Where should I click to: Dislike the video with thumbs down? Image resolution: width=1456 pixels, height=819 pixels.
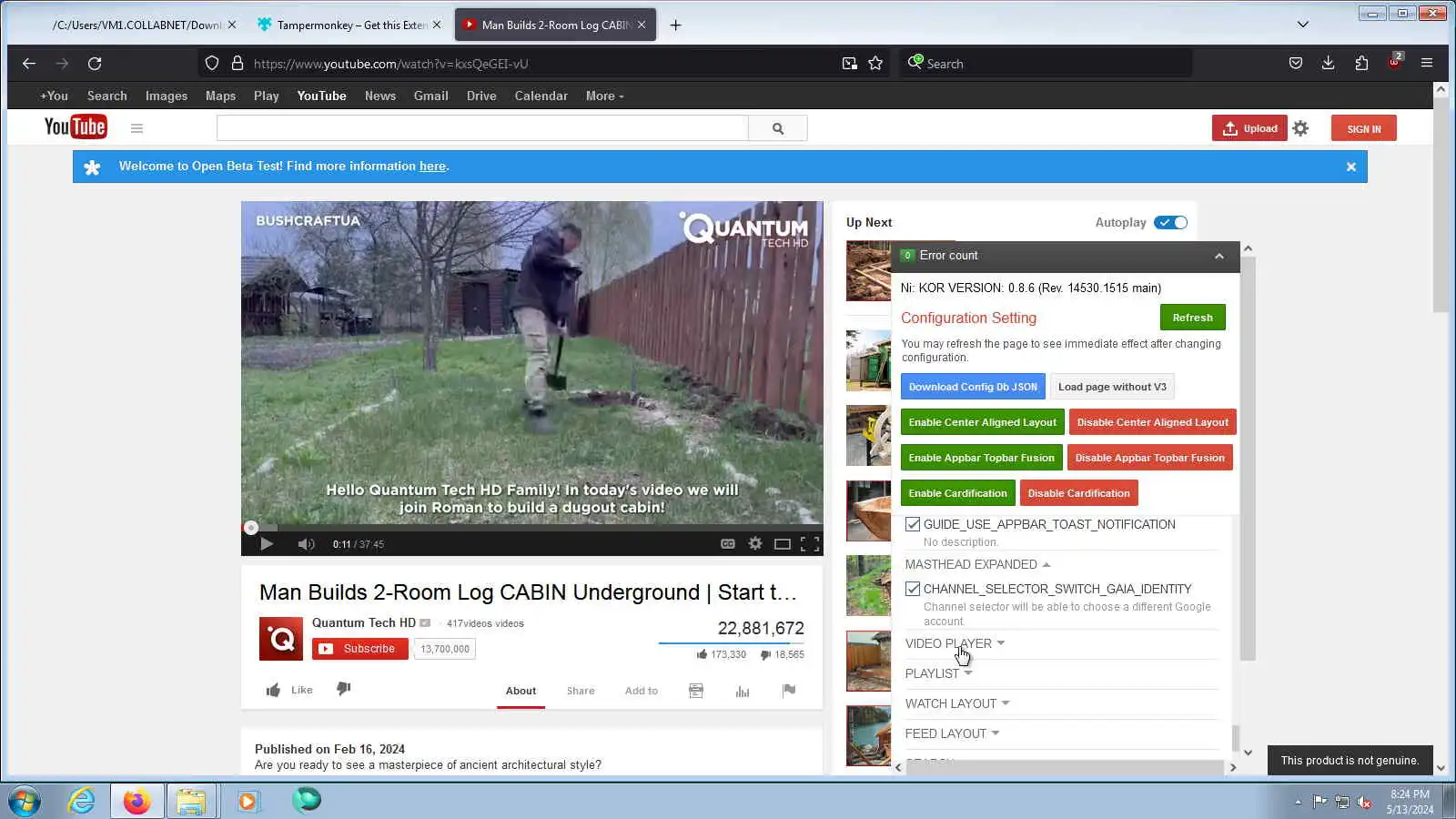(343, 689)
